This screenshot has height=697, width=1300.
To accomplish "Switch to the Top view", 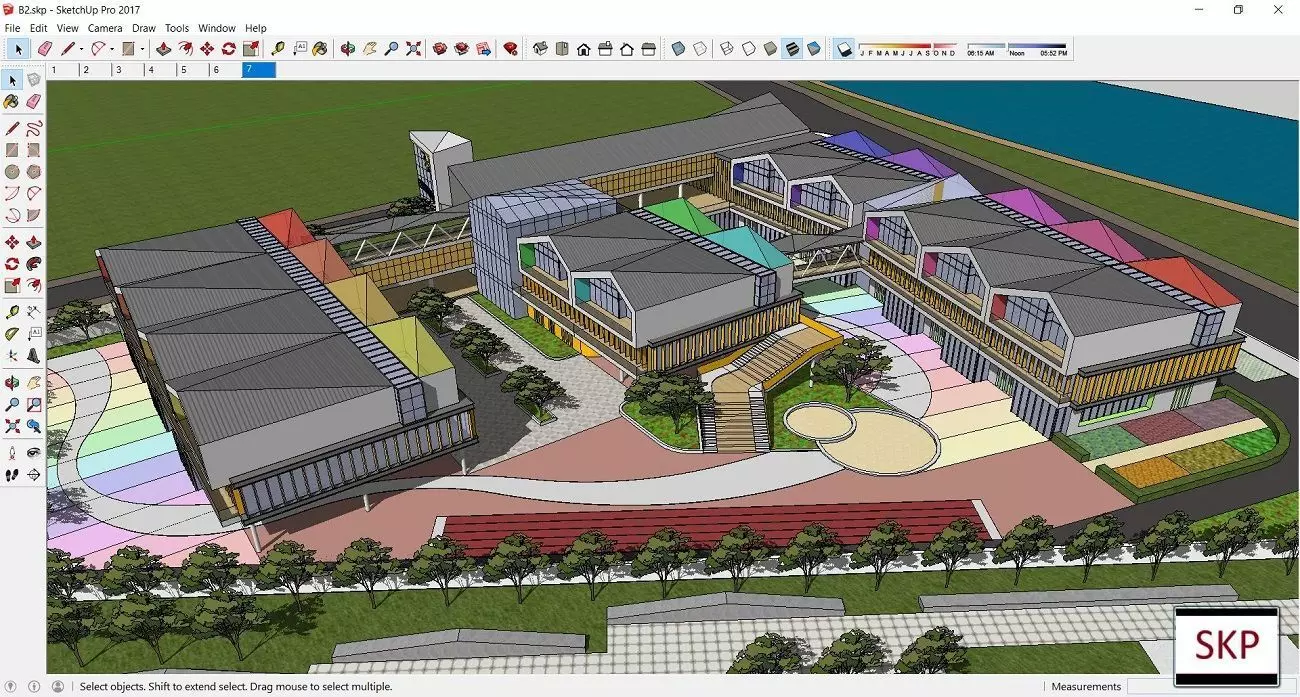I will 562,48.
